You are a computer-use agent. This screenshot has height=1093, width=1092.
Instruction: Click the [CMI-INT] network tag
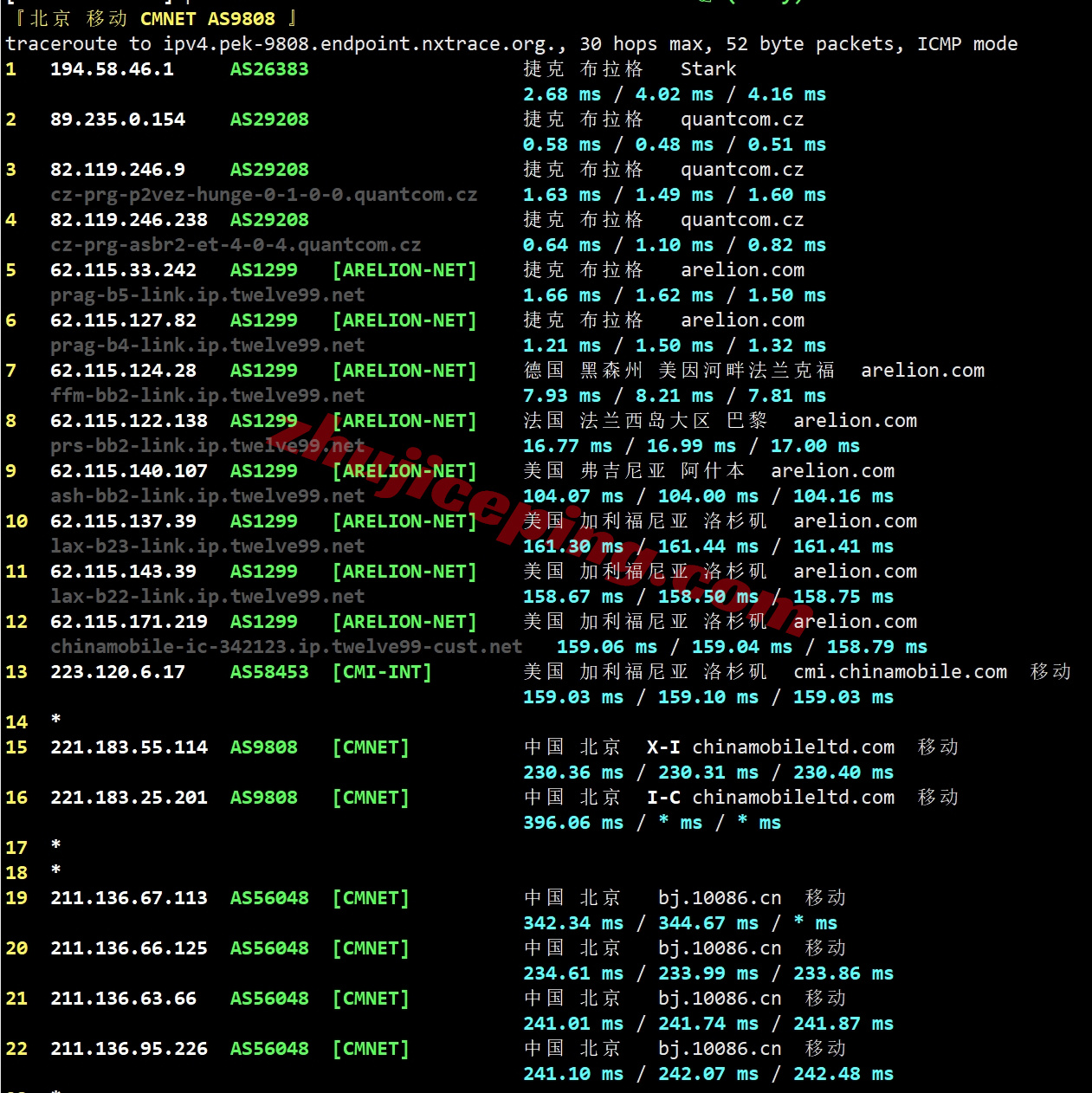pyautogui.click(x=382, y=672)
